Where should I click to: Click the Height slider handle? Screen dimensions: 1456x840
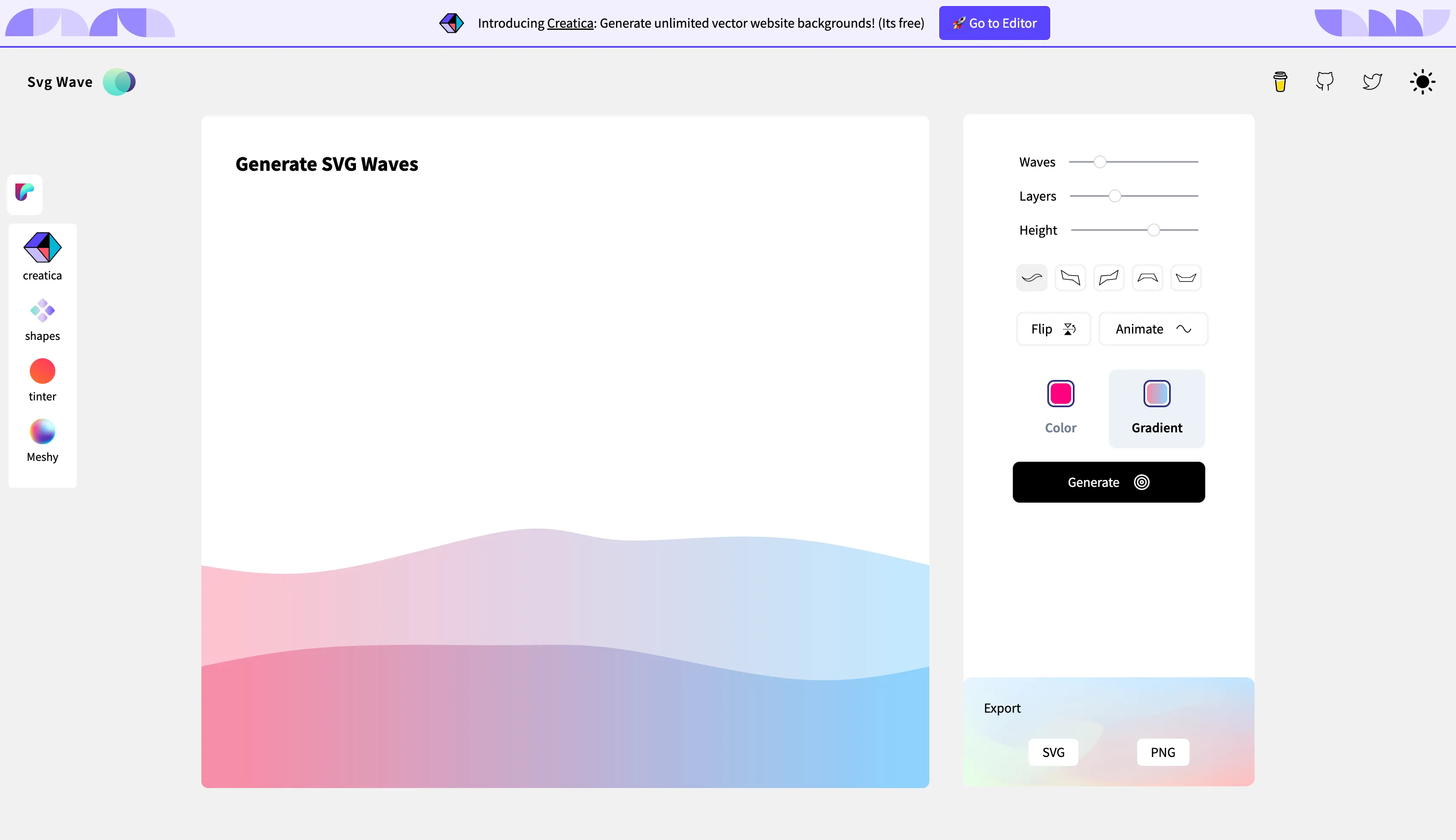point(1153,230)
